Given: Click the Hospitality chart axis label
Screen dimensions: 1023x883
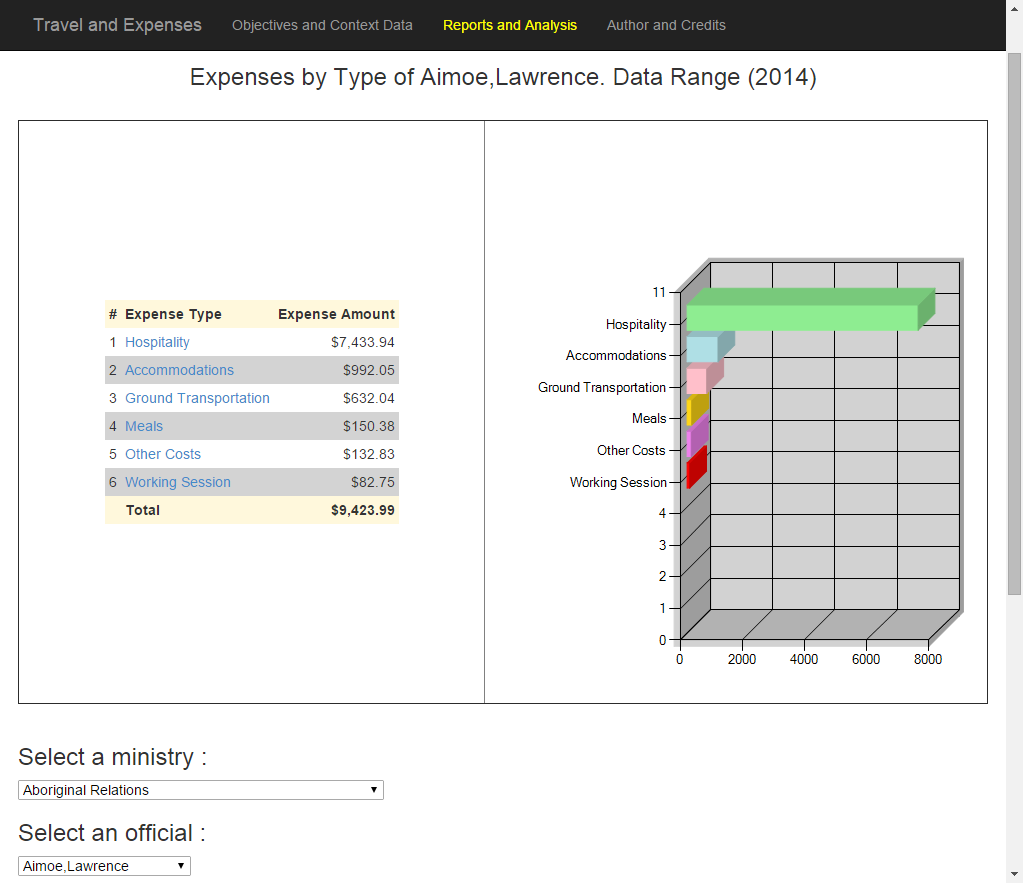Looking at the screenshot, I should (636, 324).
